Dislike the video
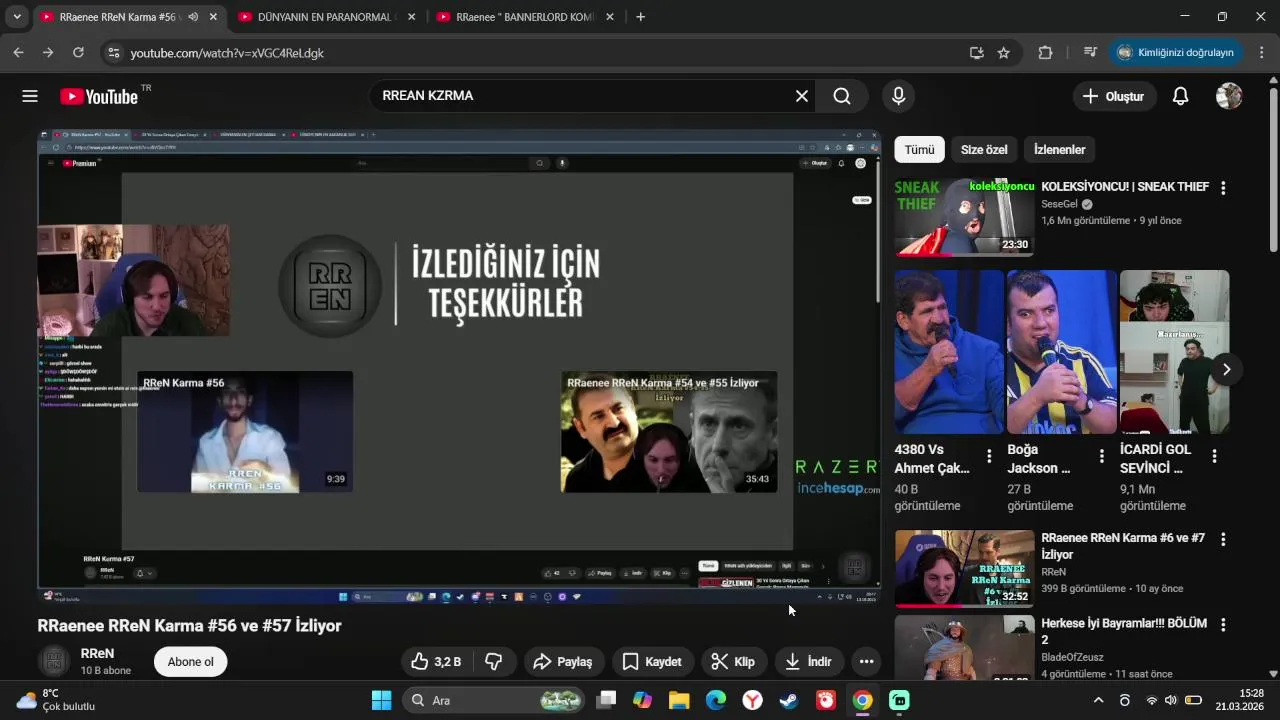This screenshot has width=1280, height=720. point(493,661)
